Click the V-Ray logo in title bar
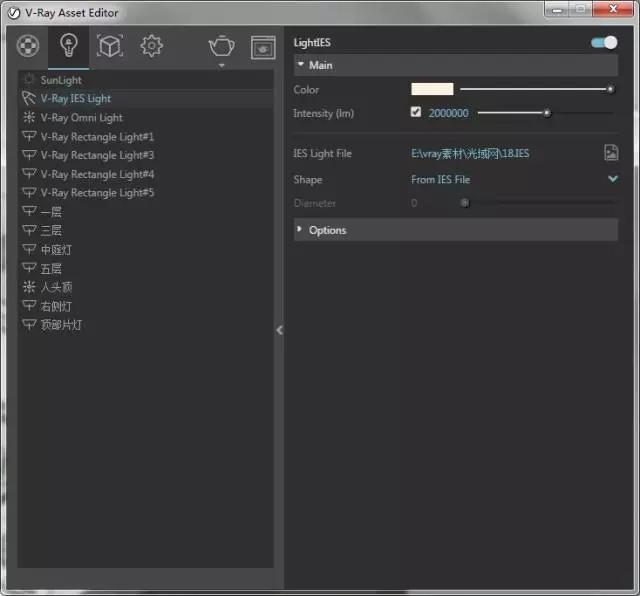This screenshot has height=596, width=640. pos(14,13)
